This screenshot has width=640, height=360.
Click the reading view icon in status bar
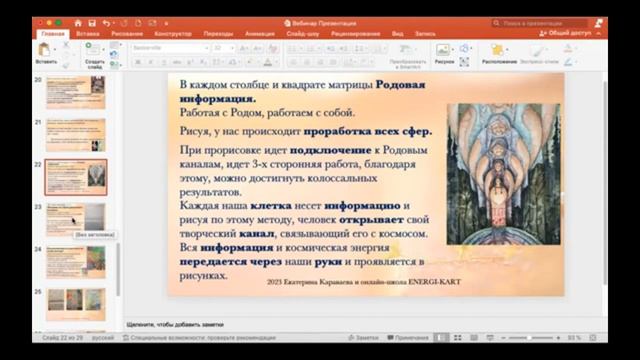click(x=474, y=338)
